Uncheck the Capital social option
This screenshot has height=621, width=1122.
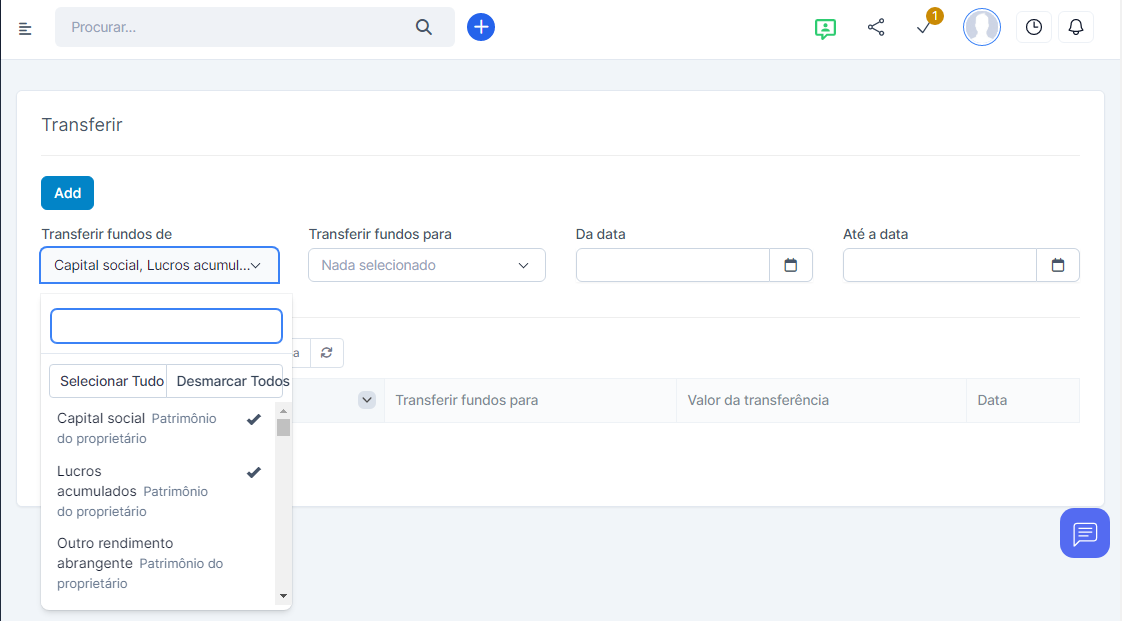click(x=150, y=428)
